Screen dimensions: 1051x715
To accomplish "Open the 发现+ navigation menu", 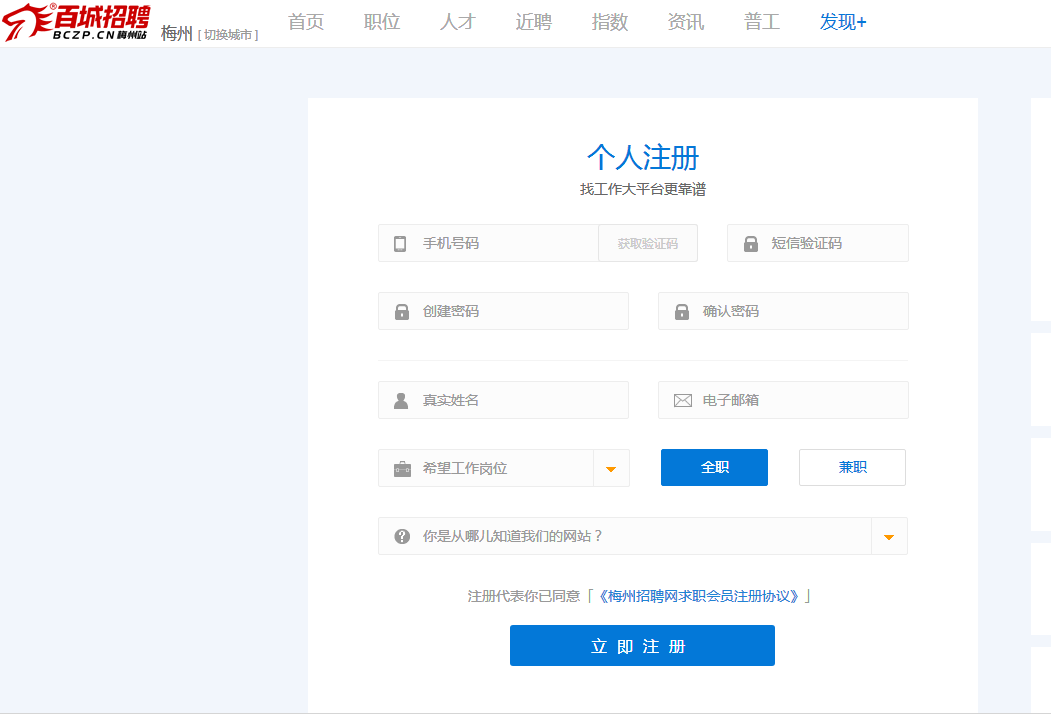I will point(843,22).
